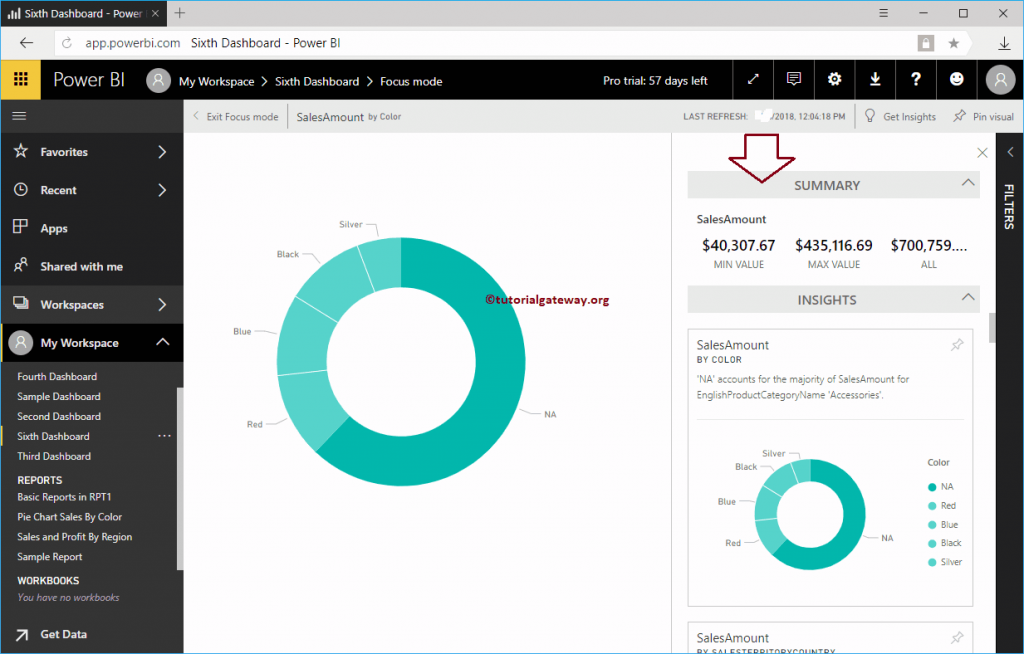Pin the SalesAmount by Color insight tile
Image resolution: width=1024 pixels, height=654 pixels.
(x=957, y=343)
